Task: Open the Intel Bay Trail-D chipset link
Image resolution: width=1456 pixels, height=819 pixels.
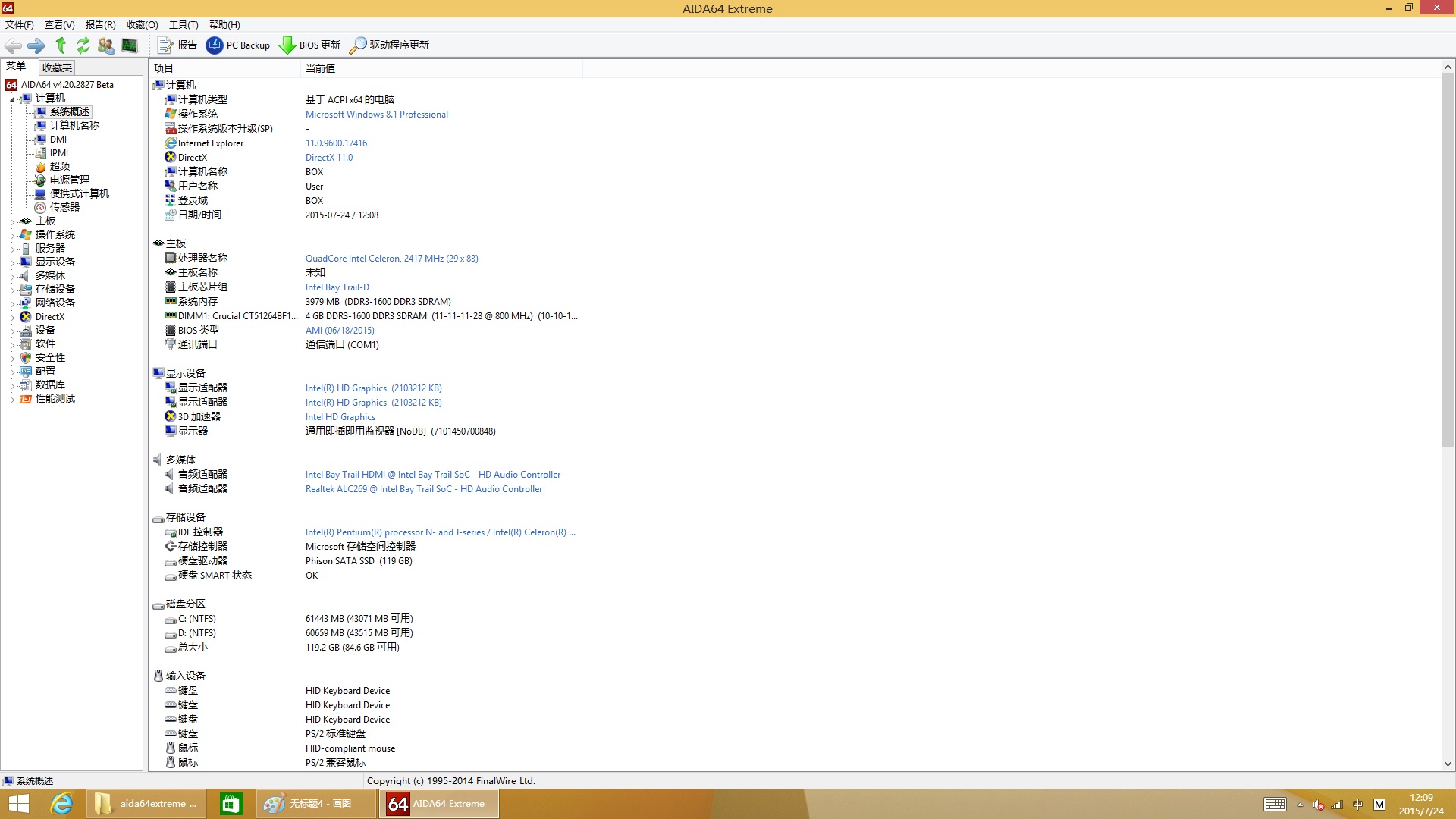Action: 337,287
